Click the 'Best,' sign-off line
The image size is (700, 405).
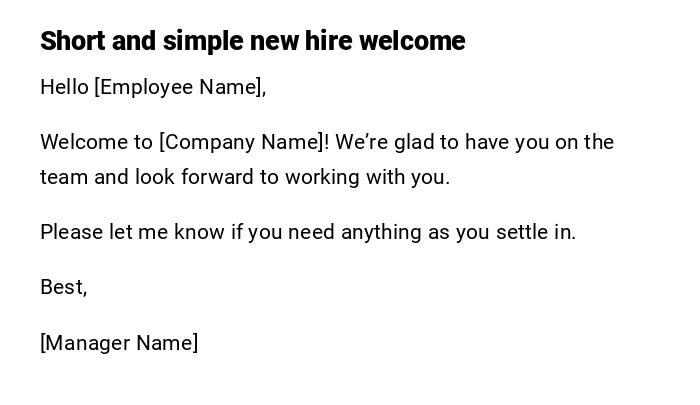click(x=64, y=287)
